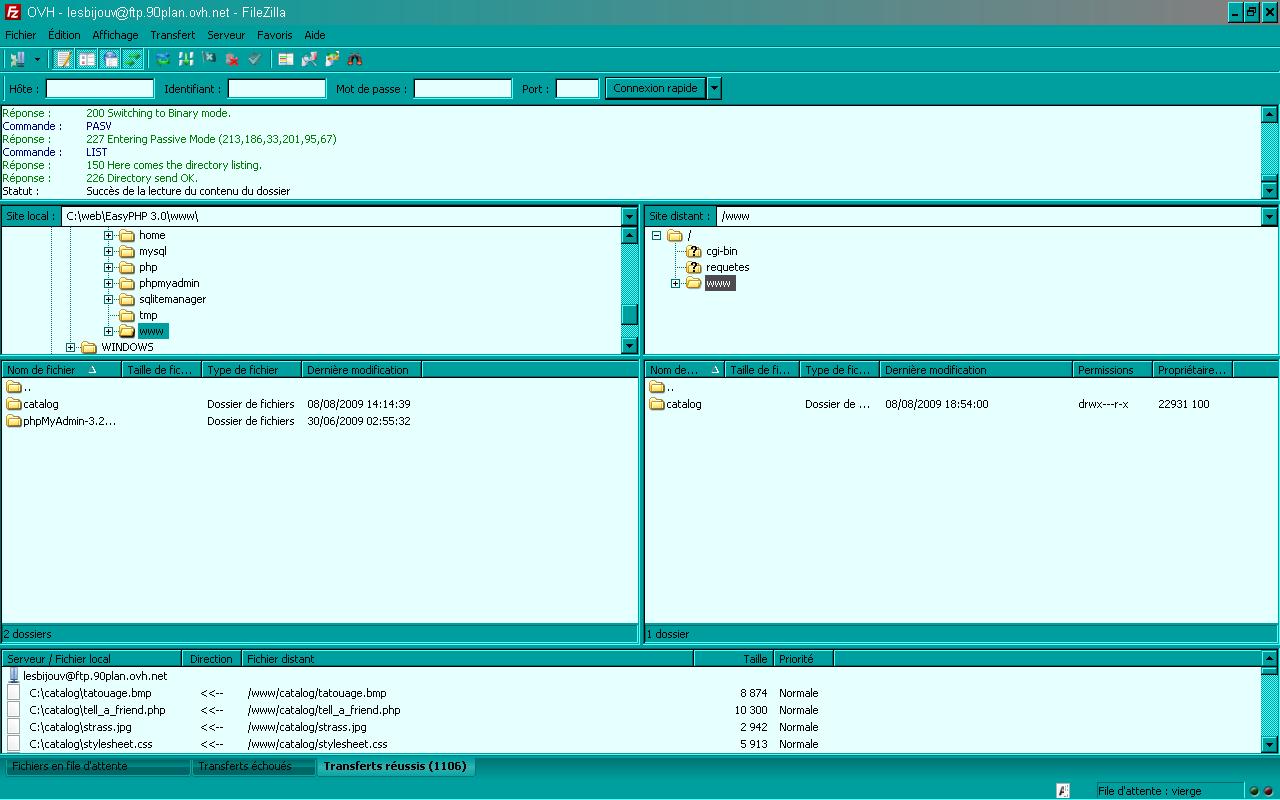The image size is (1280, 800).
Task: Focus the Identifiant input field
Action: click(277, 89)
